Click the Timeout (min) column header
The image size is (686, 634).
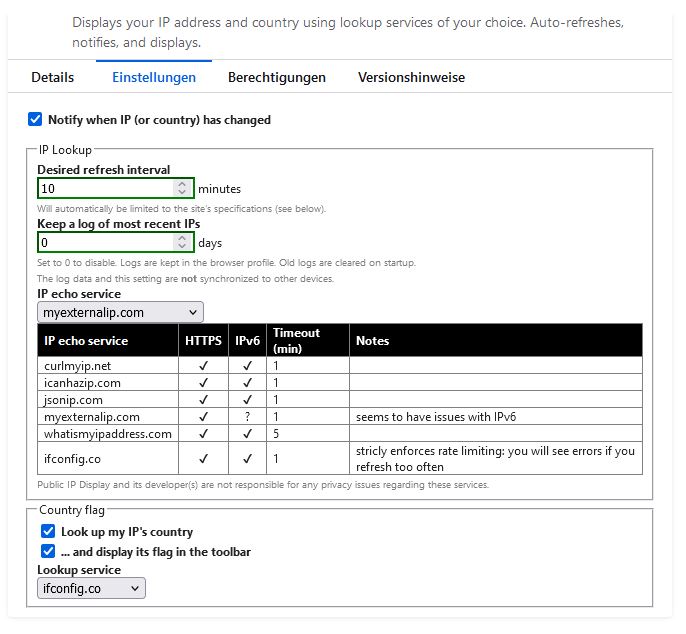296,340
